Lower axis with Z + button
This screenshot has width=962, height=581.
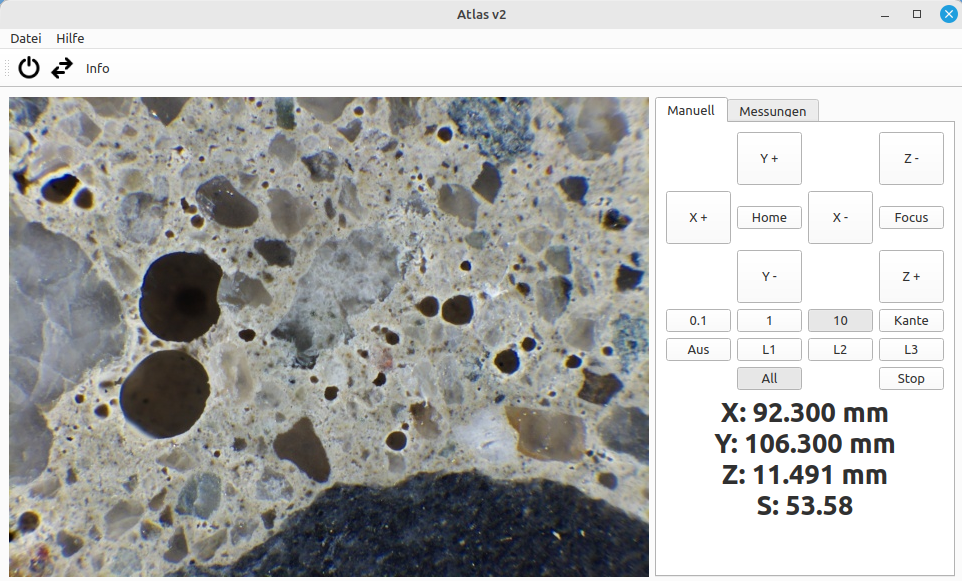click(911, 276)
